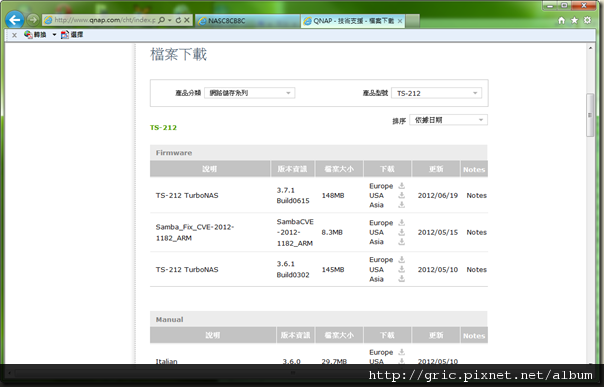Open Notes for 3.7.1 Build0615
Image resolution: width=604 pixels, height=387 pixels.
pyautogui.click(x=476, y=196)
